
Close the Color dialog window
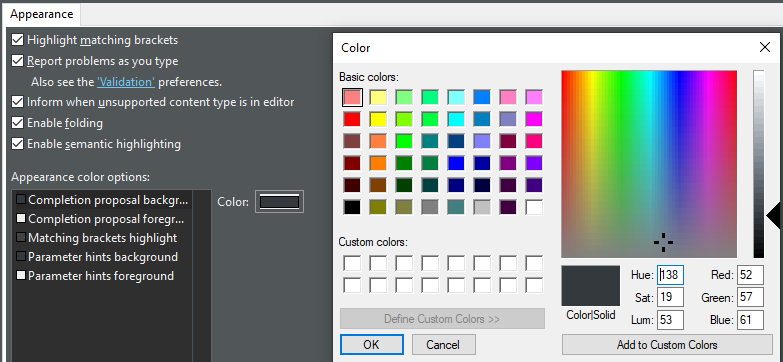point(765,47)
